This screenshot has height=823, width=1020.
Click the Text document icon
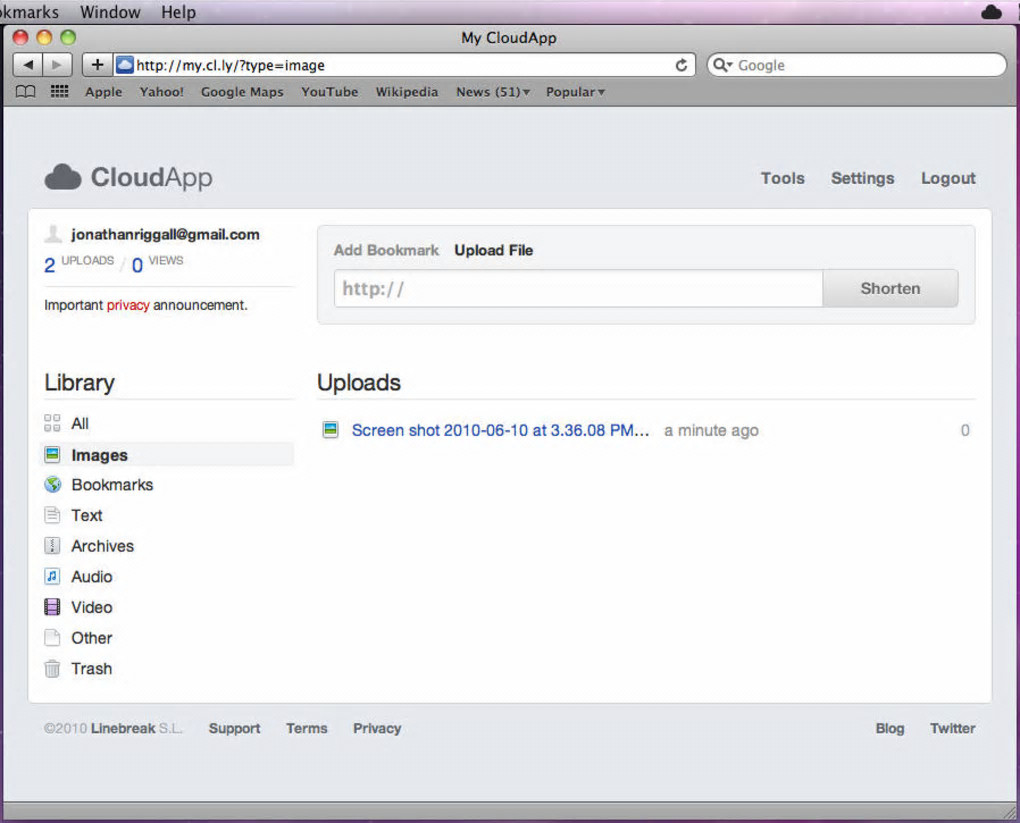click(x=52, y=515)
